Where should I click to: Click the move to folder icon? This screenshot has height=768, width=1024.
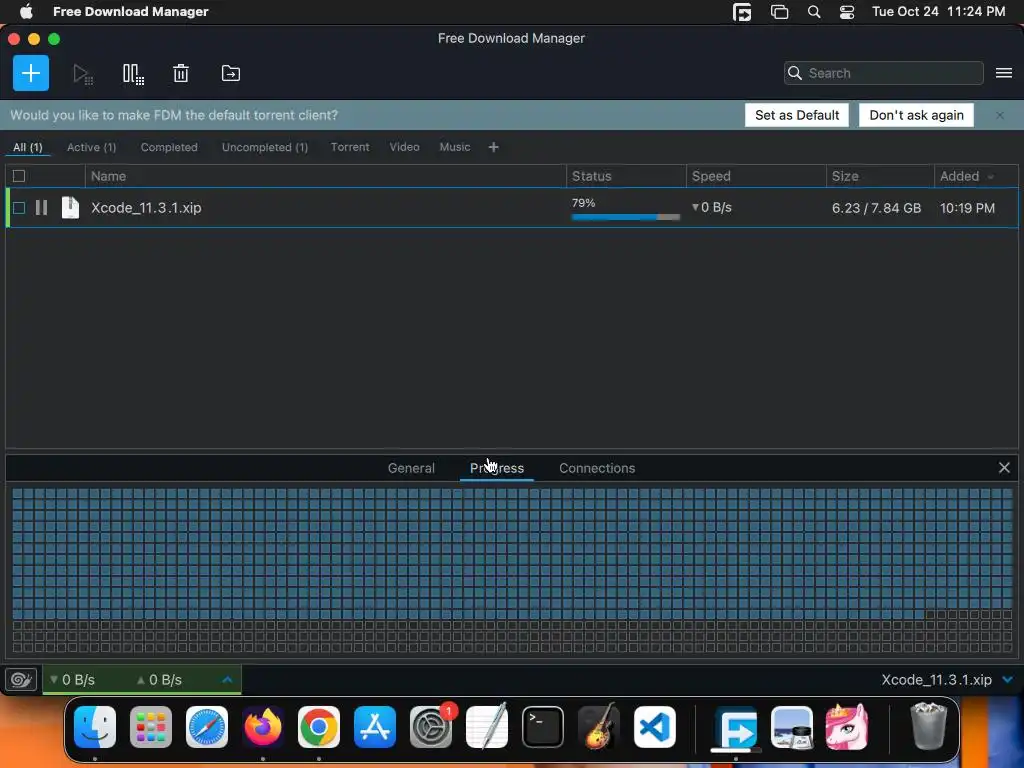click(231, 73)
